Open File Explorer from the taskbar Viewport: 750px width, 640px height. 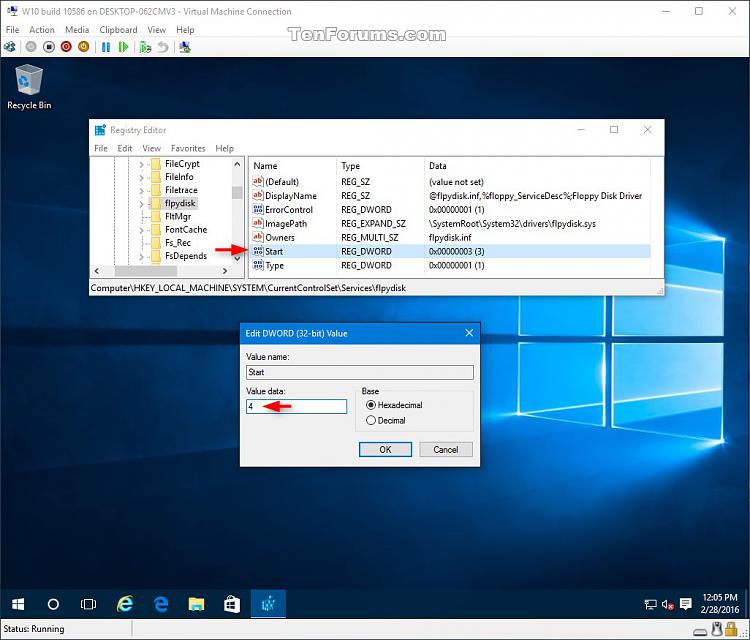(x=196, y=604)
